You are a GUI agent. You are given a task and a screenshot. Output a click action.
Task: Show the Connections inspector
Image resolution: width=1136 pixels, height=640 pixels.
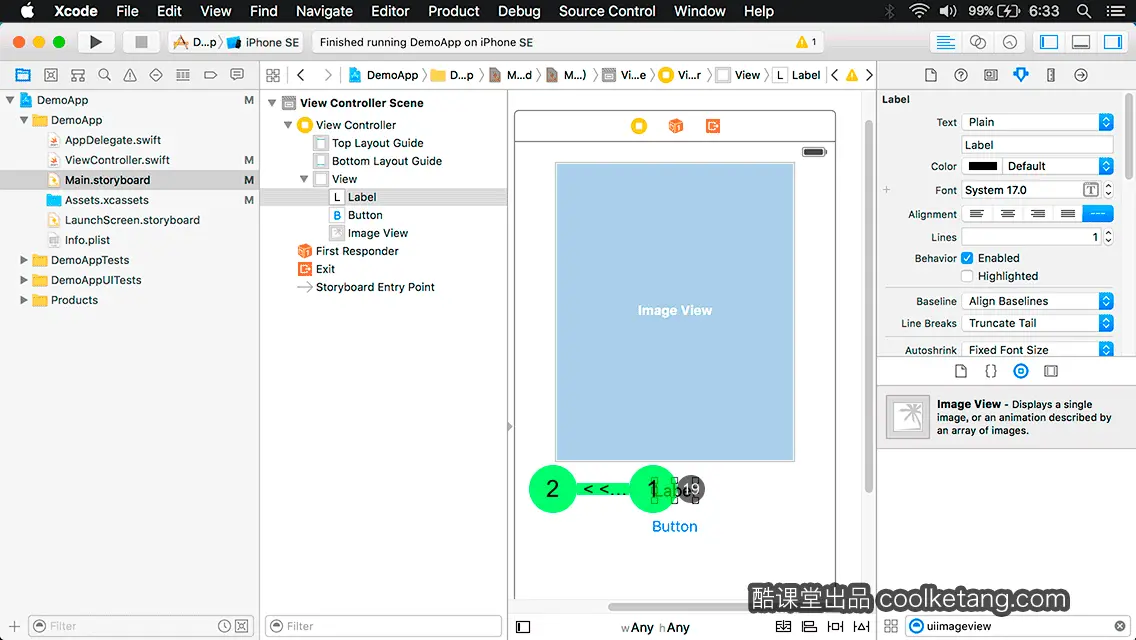(1080, 75)
